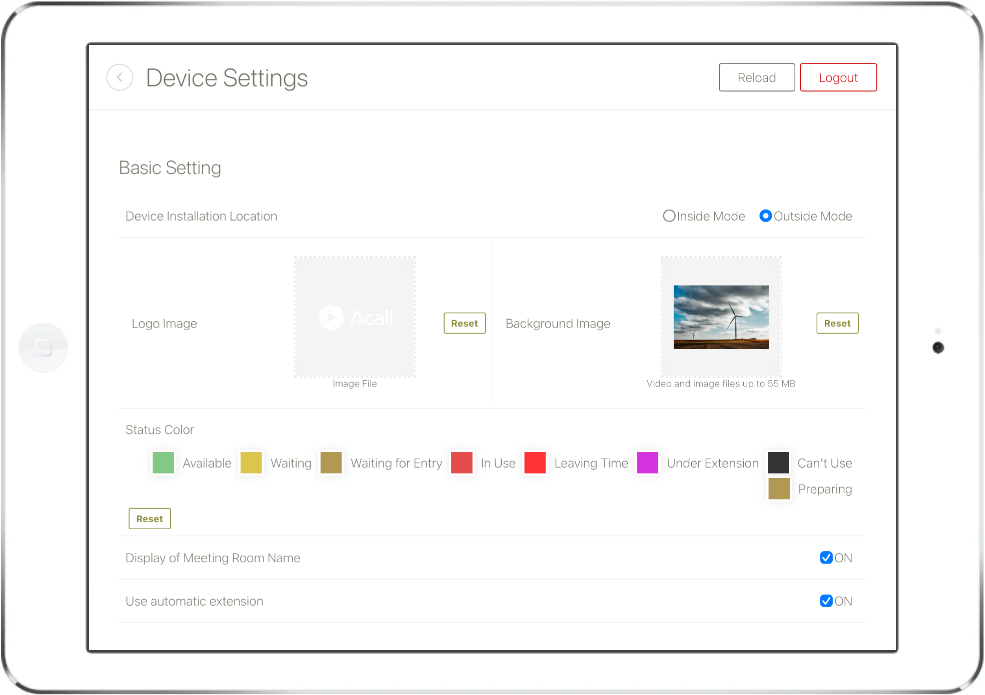Viewport: 985px width, 695px height.
Task: Select Outside Mode radio option
Action: (765, 216)
